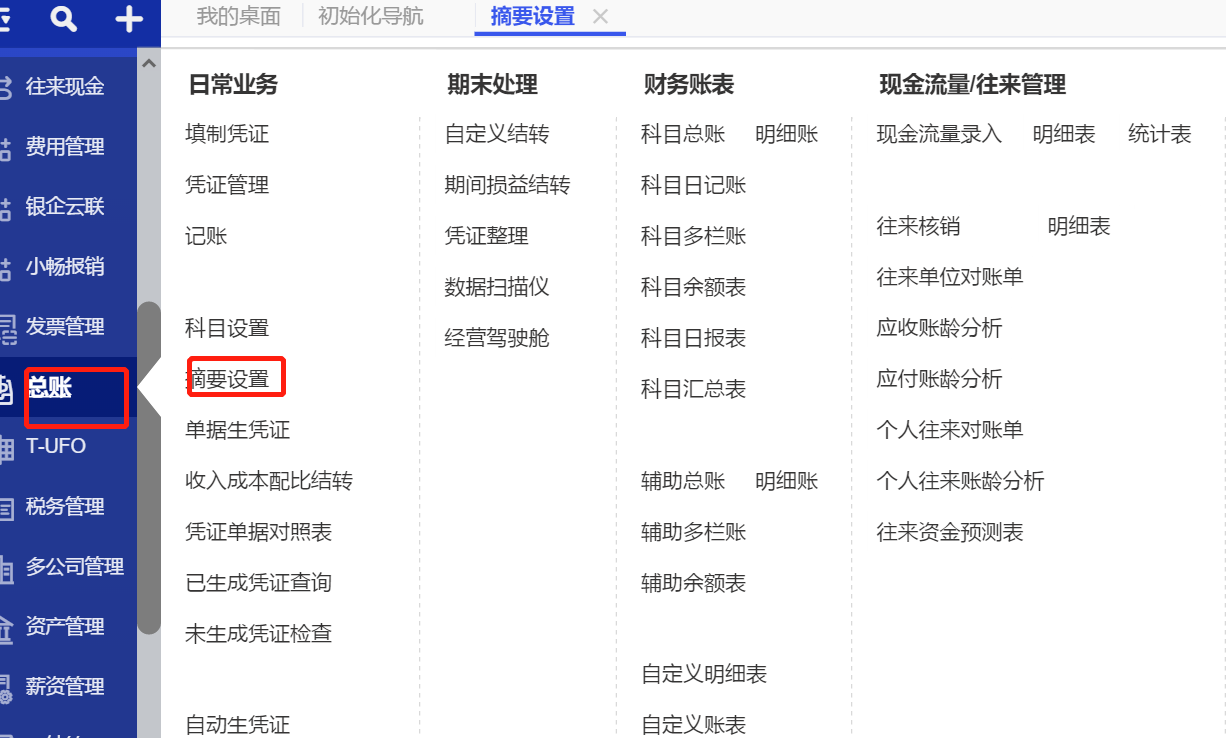The image size is (1226, 738).
Task: Open 银企云联 in the sidebar
Action: (x=65, y=207)
